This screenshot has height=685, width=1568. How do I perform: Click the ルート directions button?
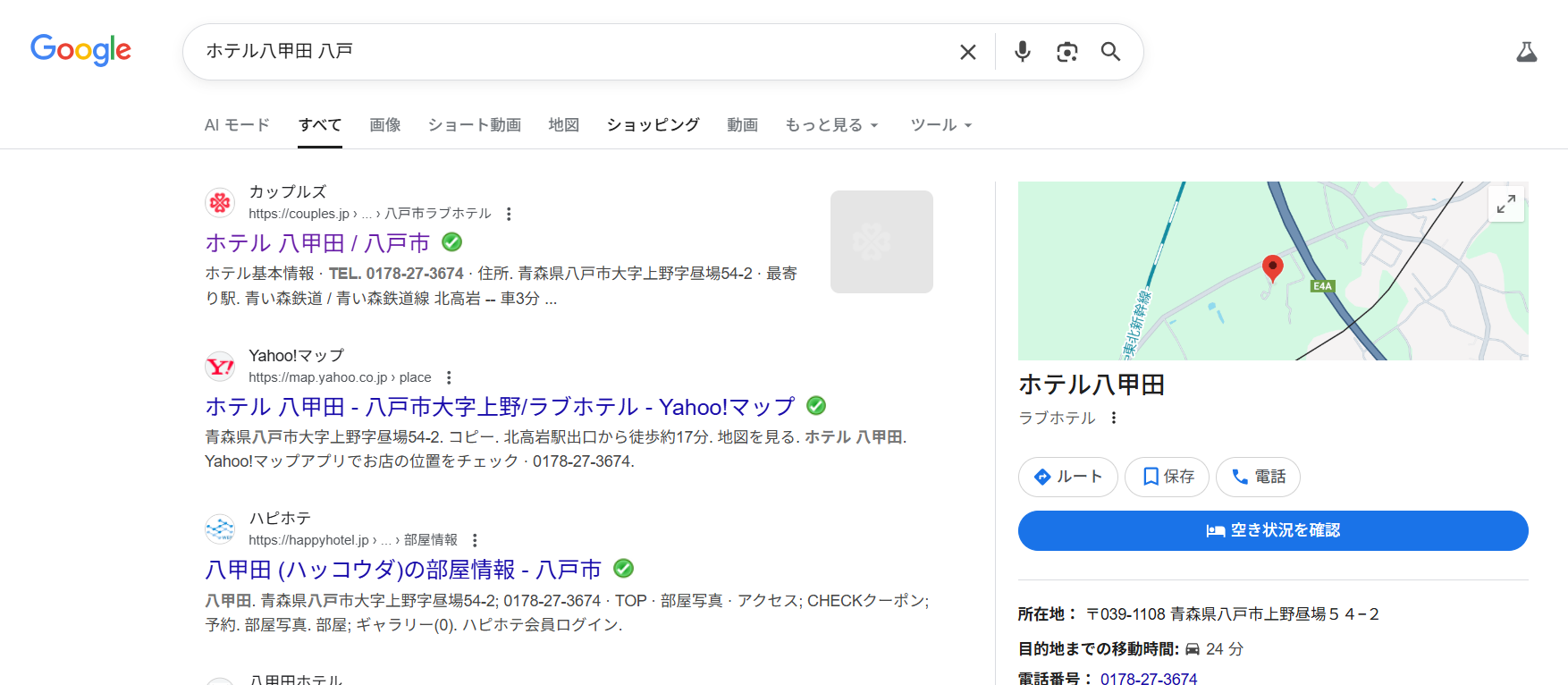tap(1067, 477)
